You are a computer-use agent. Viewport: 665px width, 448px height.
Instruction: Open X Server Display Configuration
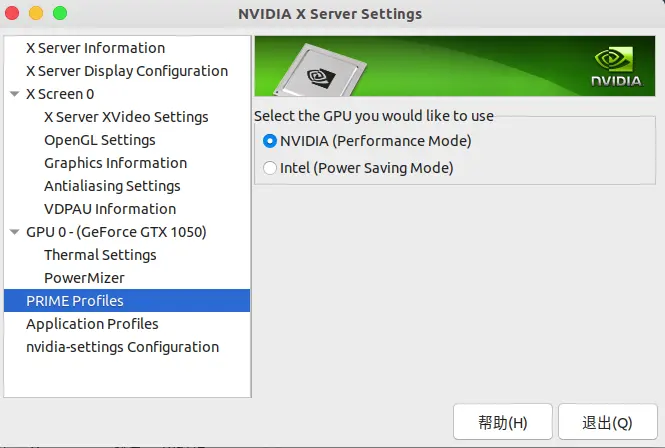(x=127, y=71)
